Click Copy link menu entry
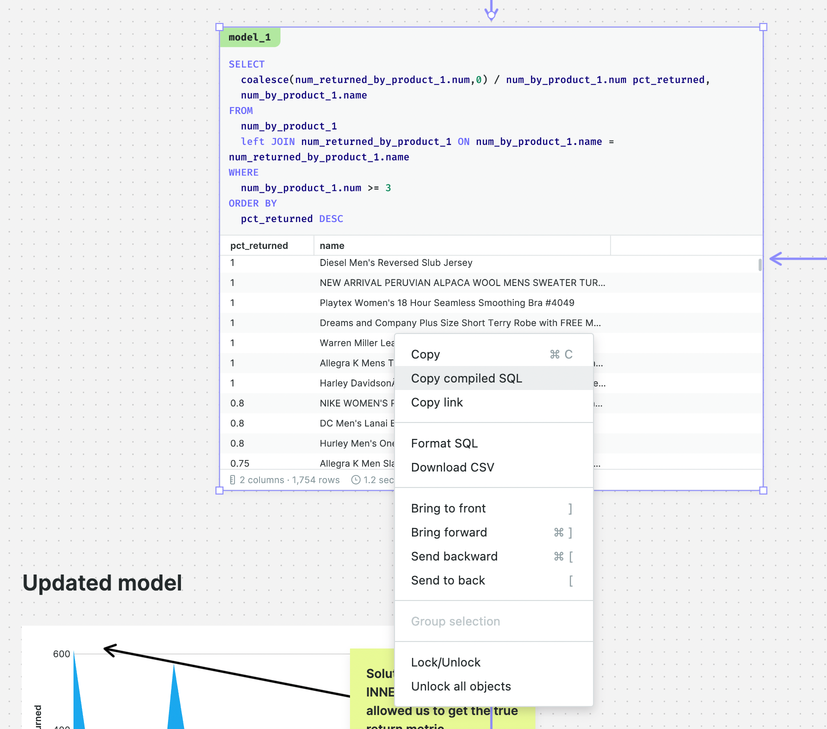This screenshot has width=827, height=729. 437,402
